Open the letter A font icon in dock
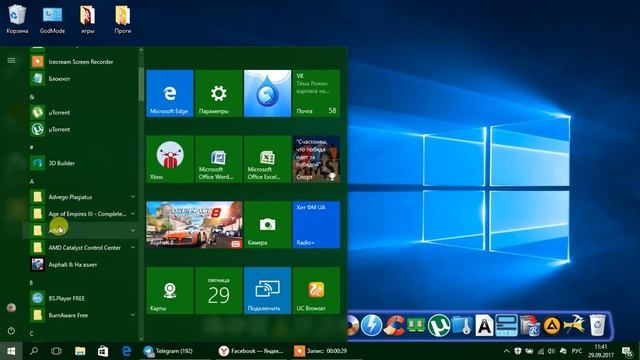This screenshot has width=640, height=360. [484, 326]
